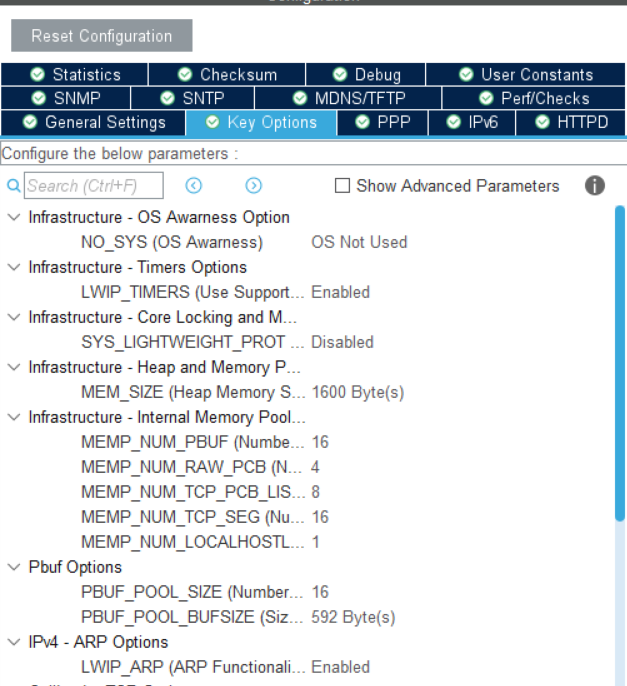Image resolution: width=627 pixels, height=686 pixels.
Task: Click the Reset Configuration button
Action: (x=102, y=35)
